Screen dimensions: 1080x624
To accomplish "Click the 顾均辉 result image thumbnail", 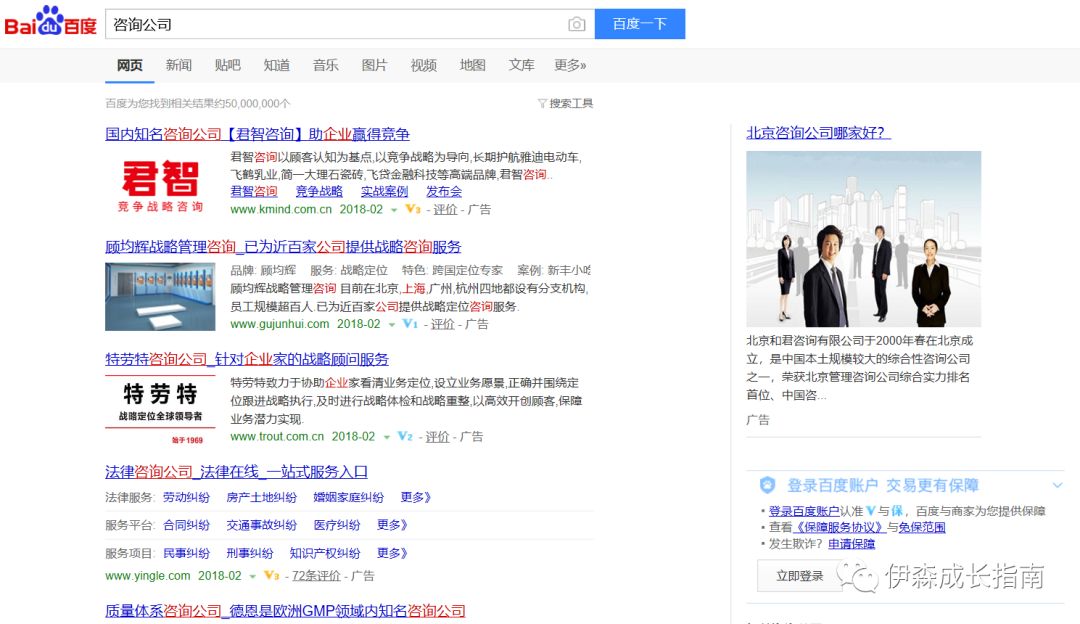I will pyautogui.click(x=160, y=296).
